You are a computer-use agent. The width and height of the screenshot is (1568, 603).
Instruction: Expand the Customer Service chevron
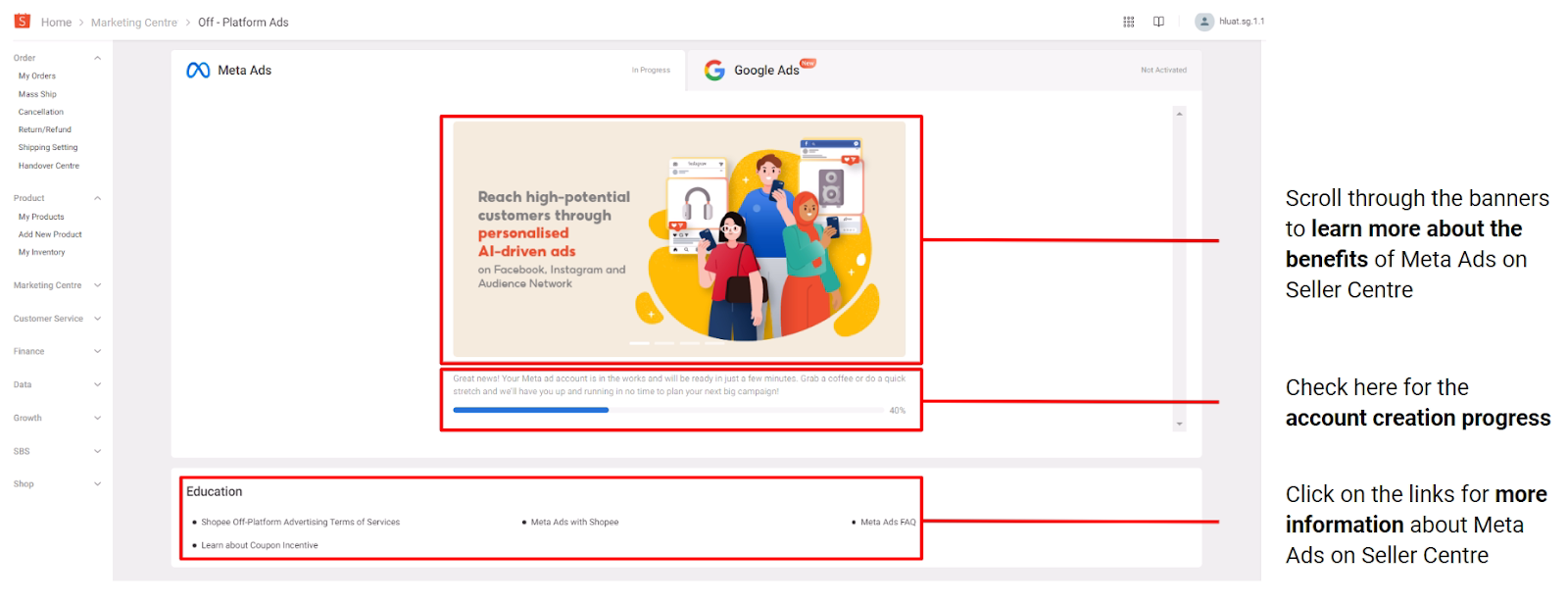[97, 319]
